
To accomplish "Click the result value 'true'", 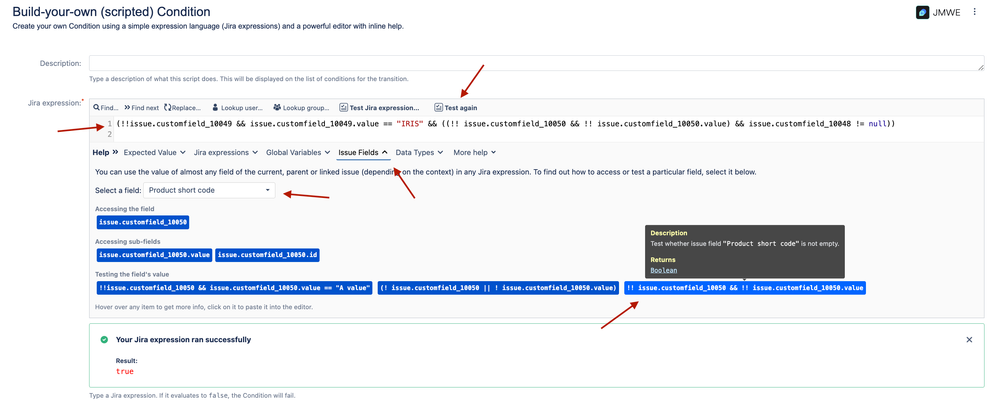I will [x=125, y=371].
